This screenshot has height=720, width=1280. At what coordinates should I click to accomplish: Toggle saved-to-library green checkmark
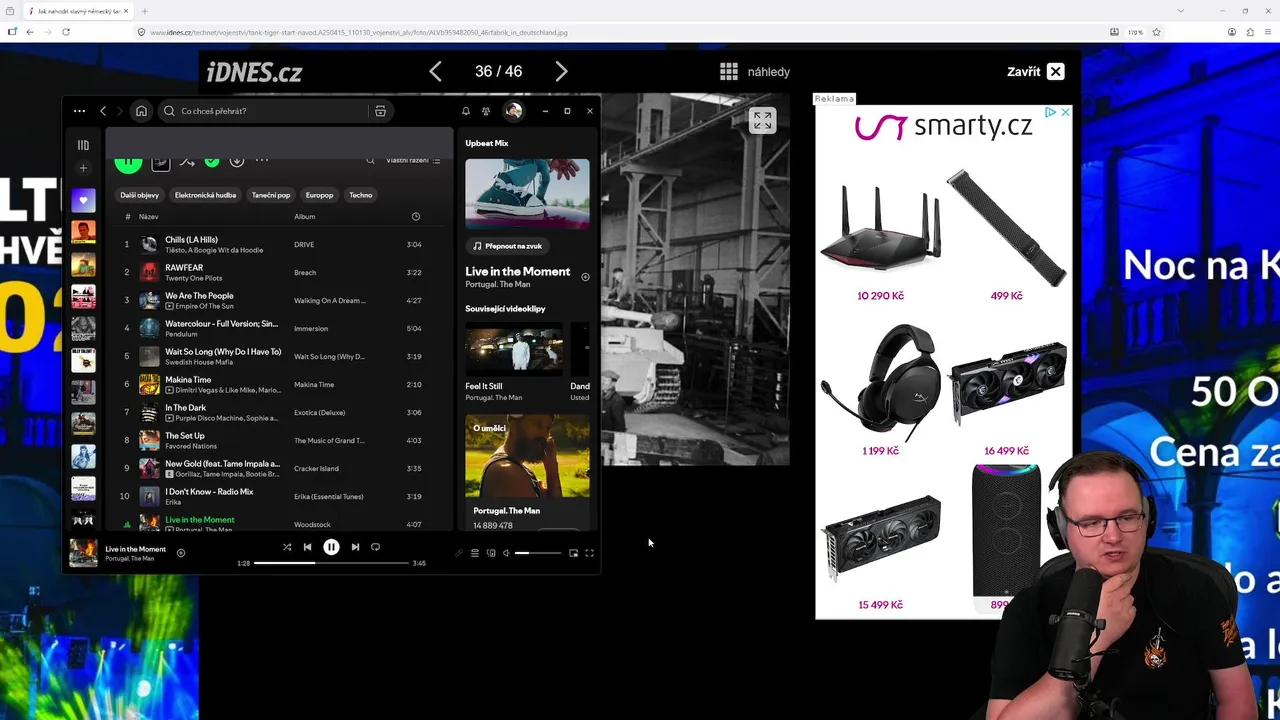(x=212, y=161)
